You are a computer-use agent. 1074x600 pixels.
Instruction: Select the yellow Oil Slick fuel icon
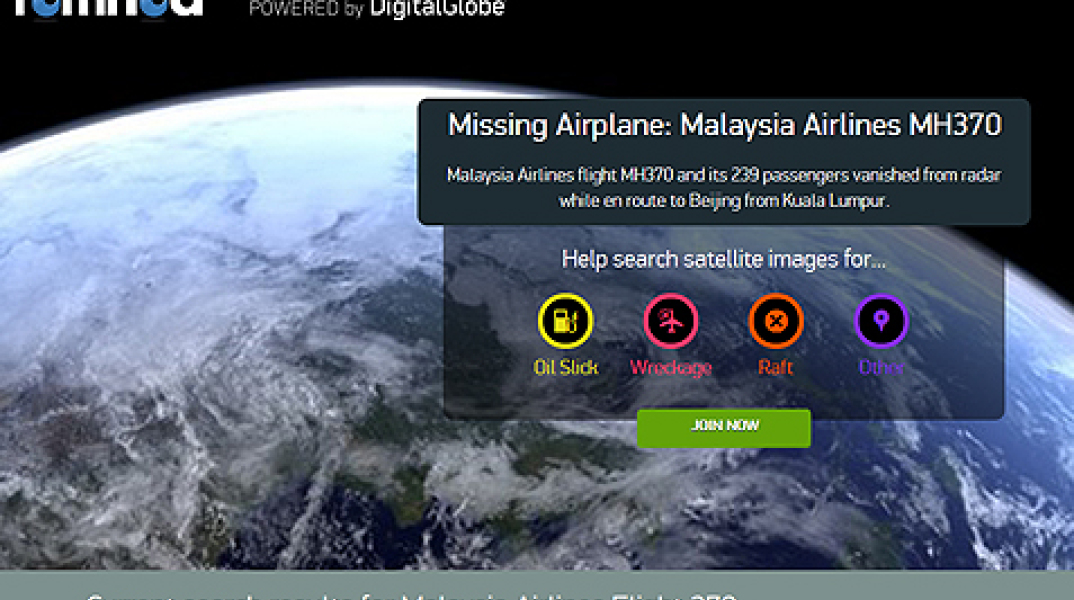pos(565,321)
